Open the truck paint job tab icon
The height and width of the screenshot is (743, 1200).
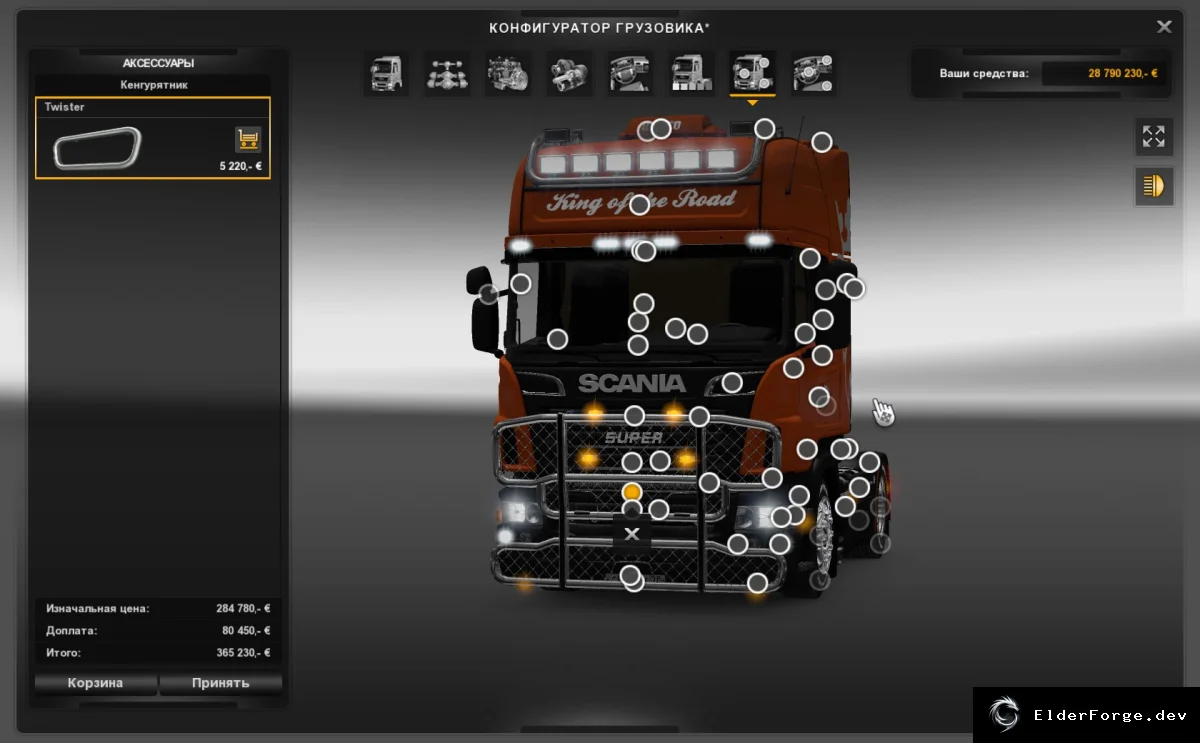pos(691,73)
